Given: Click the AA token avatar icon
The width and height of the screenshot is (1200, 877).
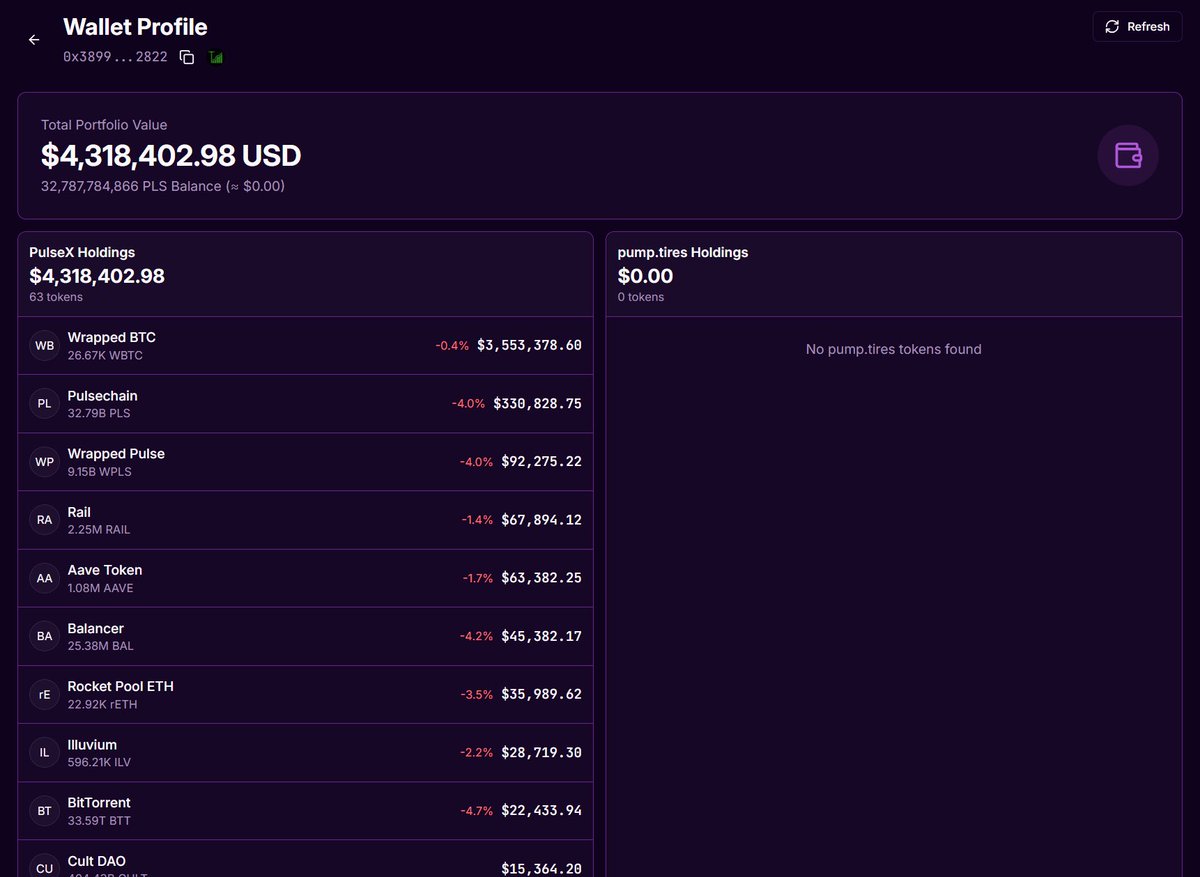Looking at the screenshot, I should pos(44,578).
